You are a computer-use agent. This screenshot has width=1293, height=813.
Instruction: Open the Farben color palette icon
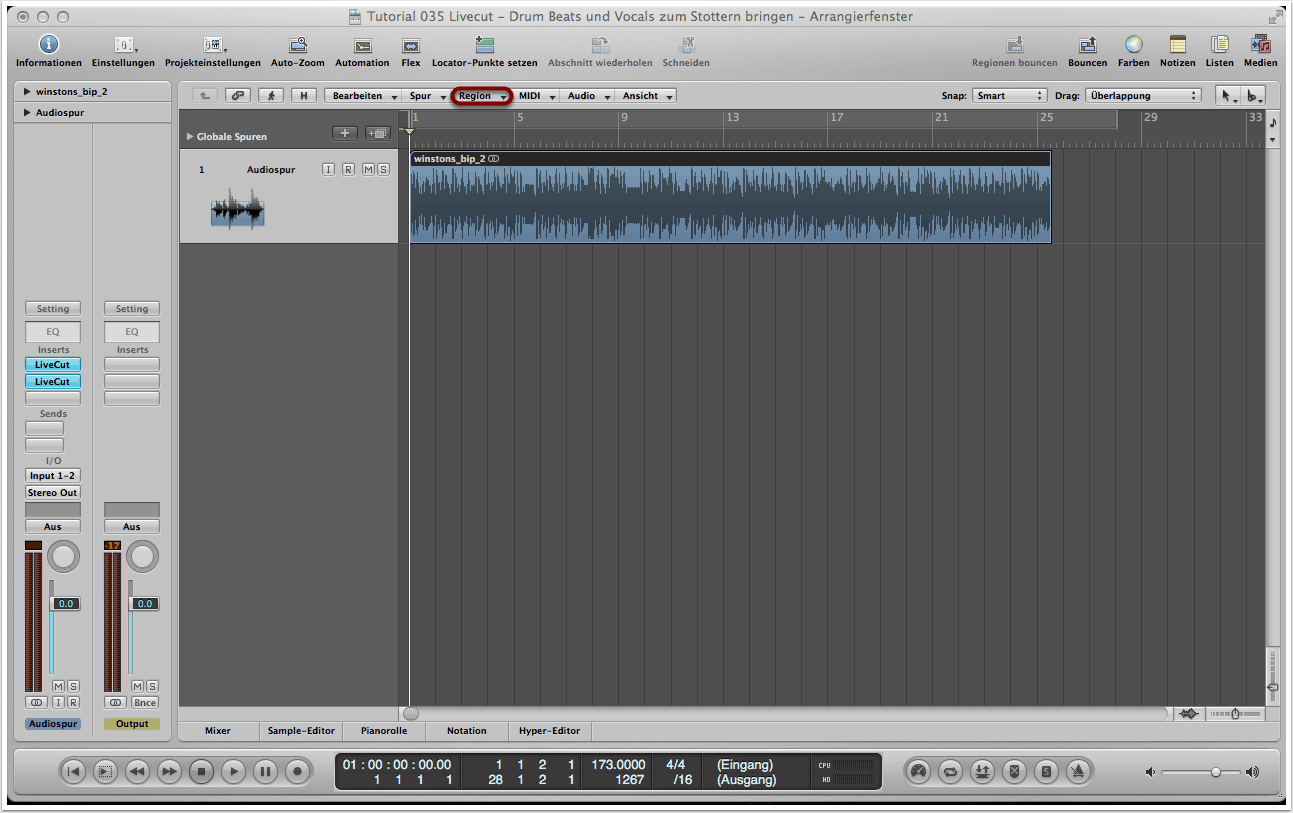click(1133, 45)
